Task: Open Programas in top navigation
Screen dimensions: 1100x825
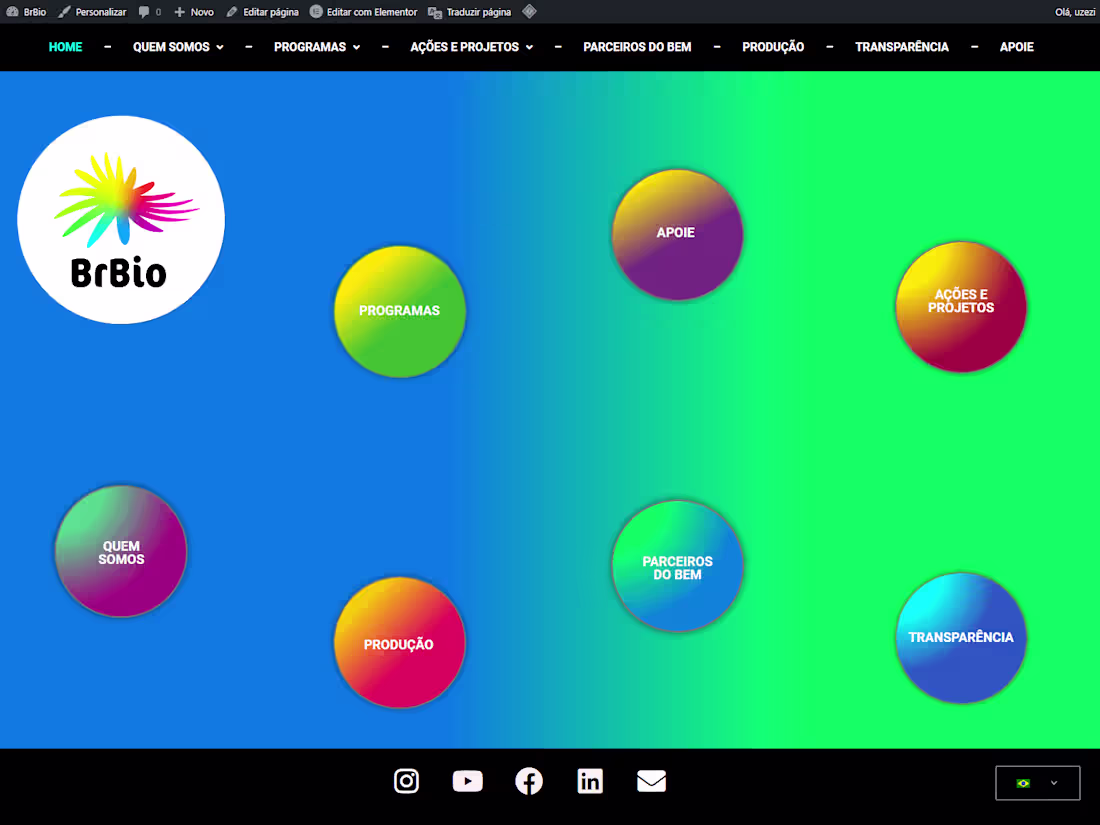Action: 309,47
